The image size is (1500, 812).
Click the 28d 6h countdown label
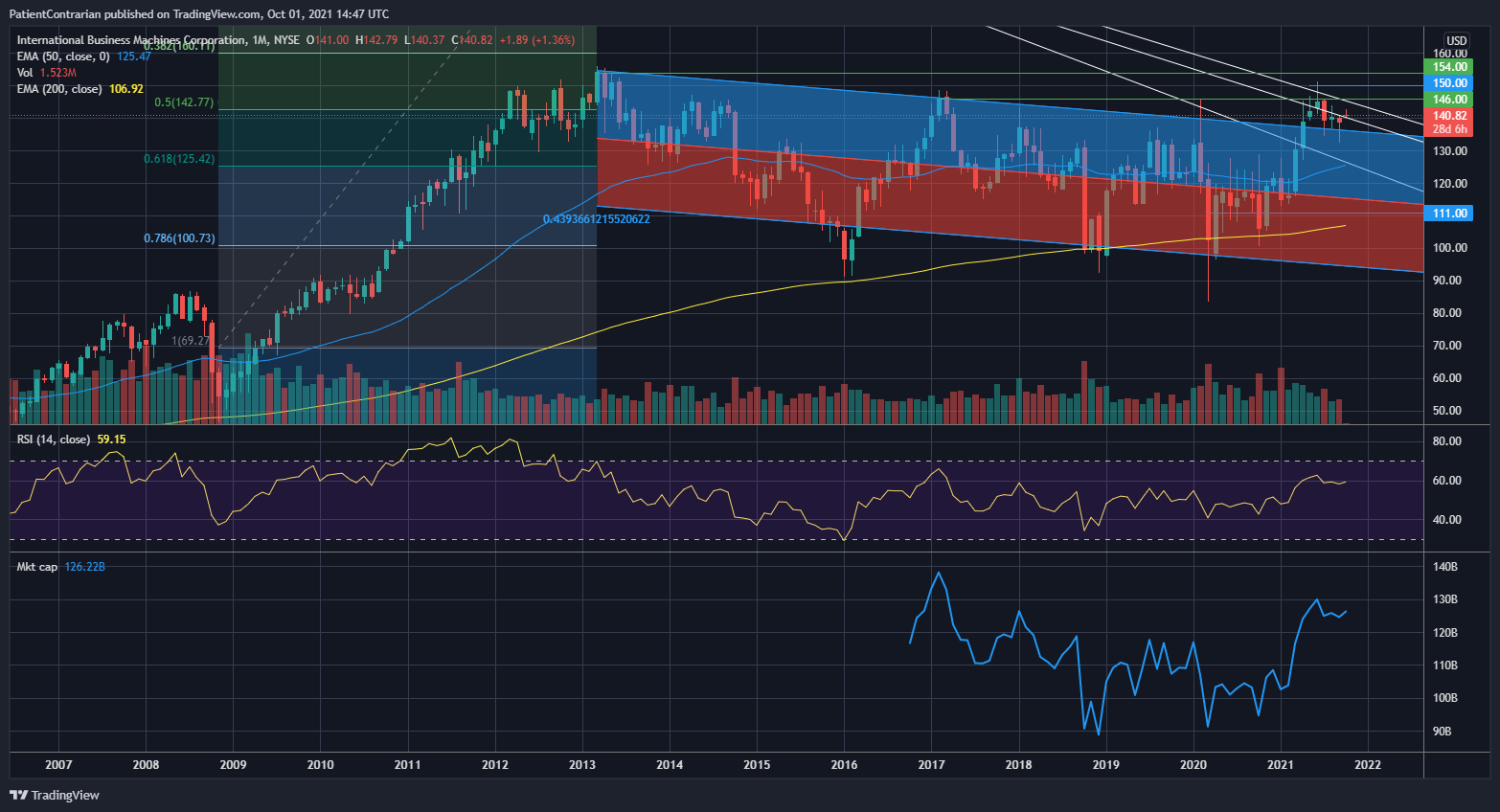[1448, 129]
